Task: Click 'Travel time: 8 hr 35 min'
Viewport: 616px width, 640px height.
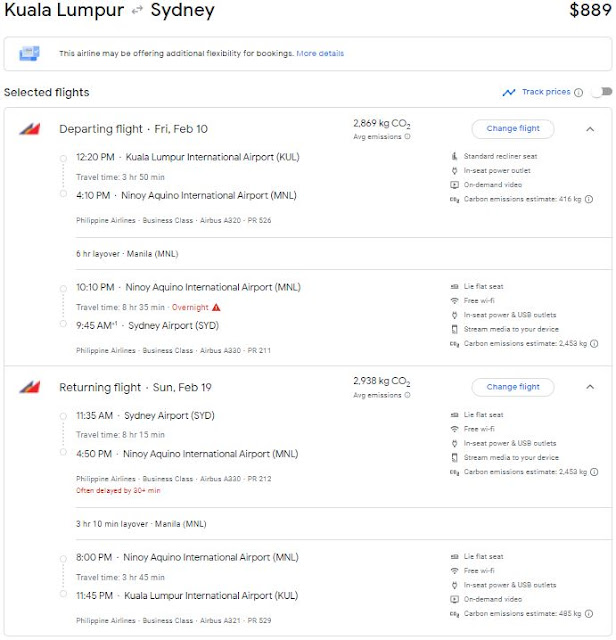Action: pos(120,307)
